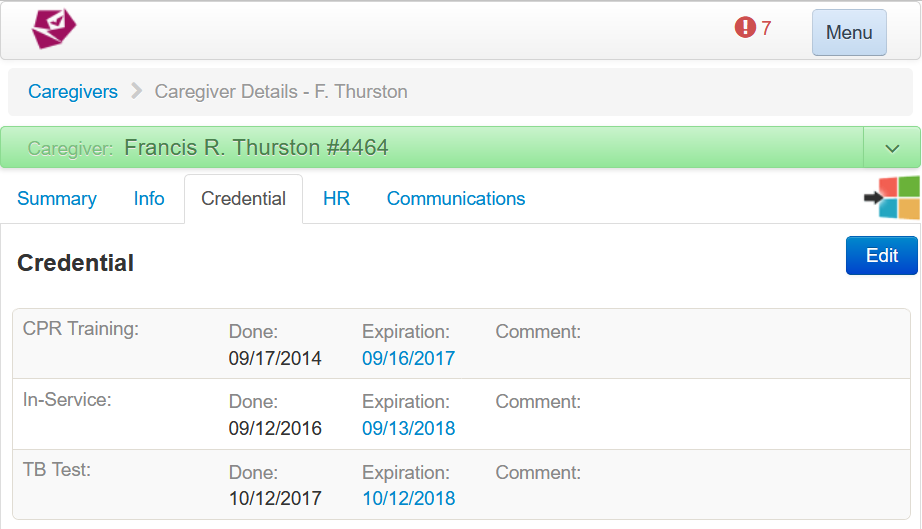This screenshot has height=529, width=922.
Task: Switch to the Summary tab
Action: click(x=57, y=199)
